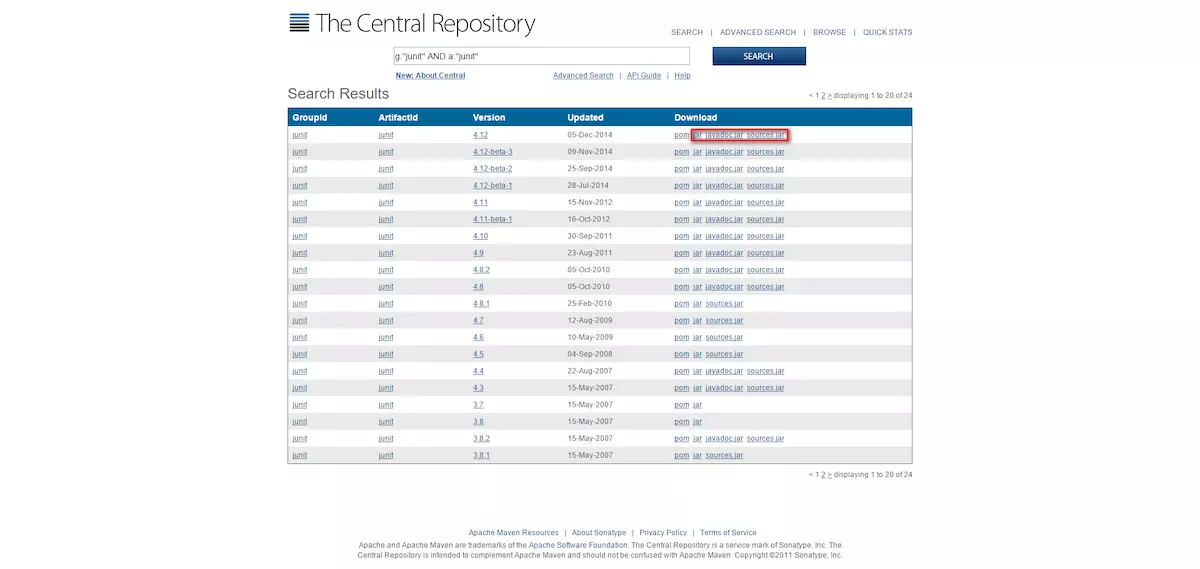The width and height of the screenshot is (1200, 569).
Task: Open the New: About Central link
Action: point(430,76)
